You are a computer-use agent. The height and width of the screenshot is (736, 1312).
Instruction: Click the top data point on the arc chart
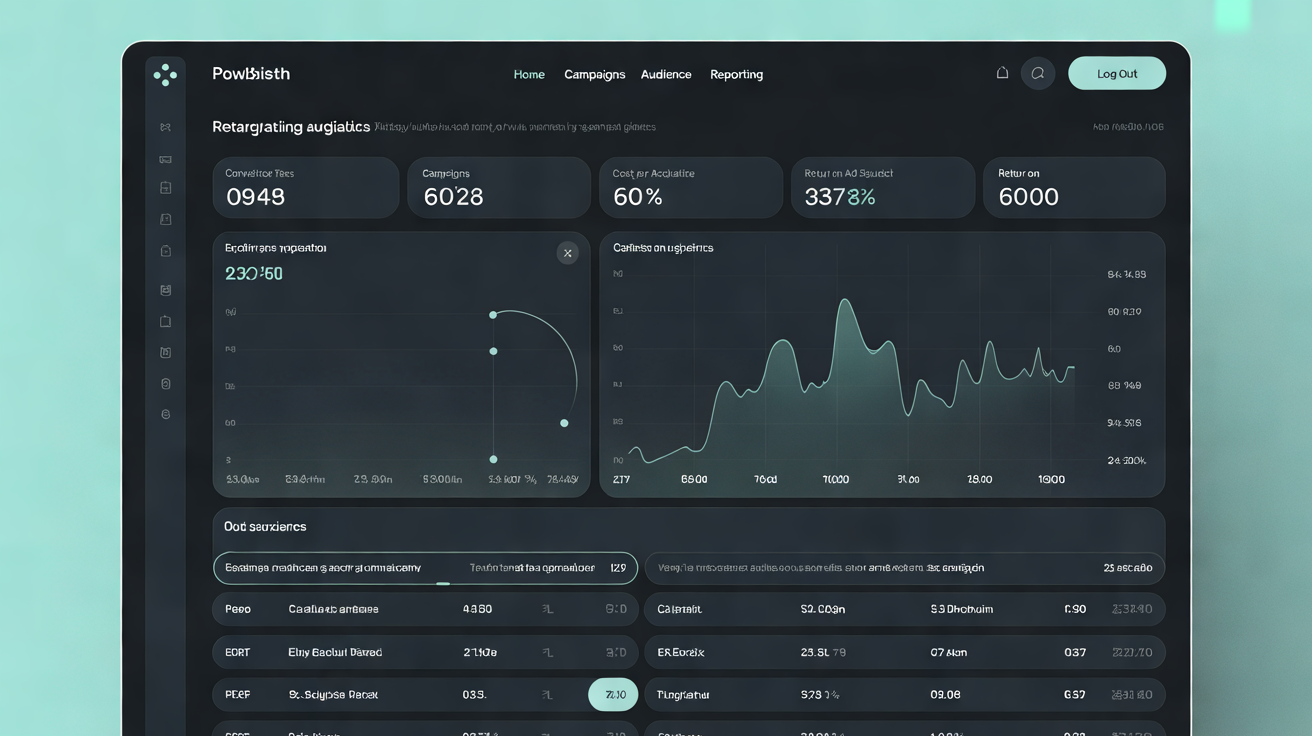coord(493,315)
